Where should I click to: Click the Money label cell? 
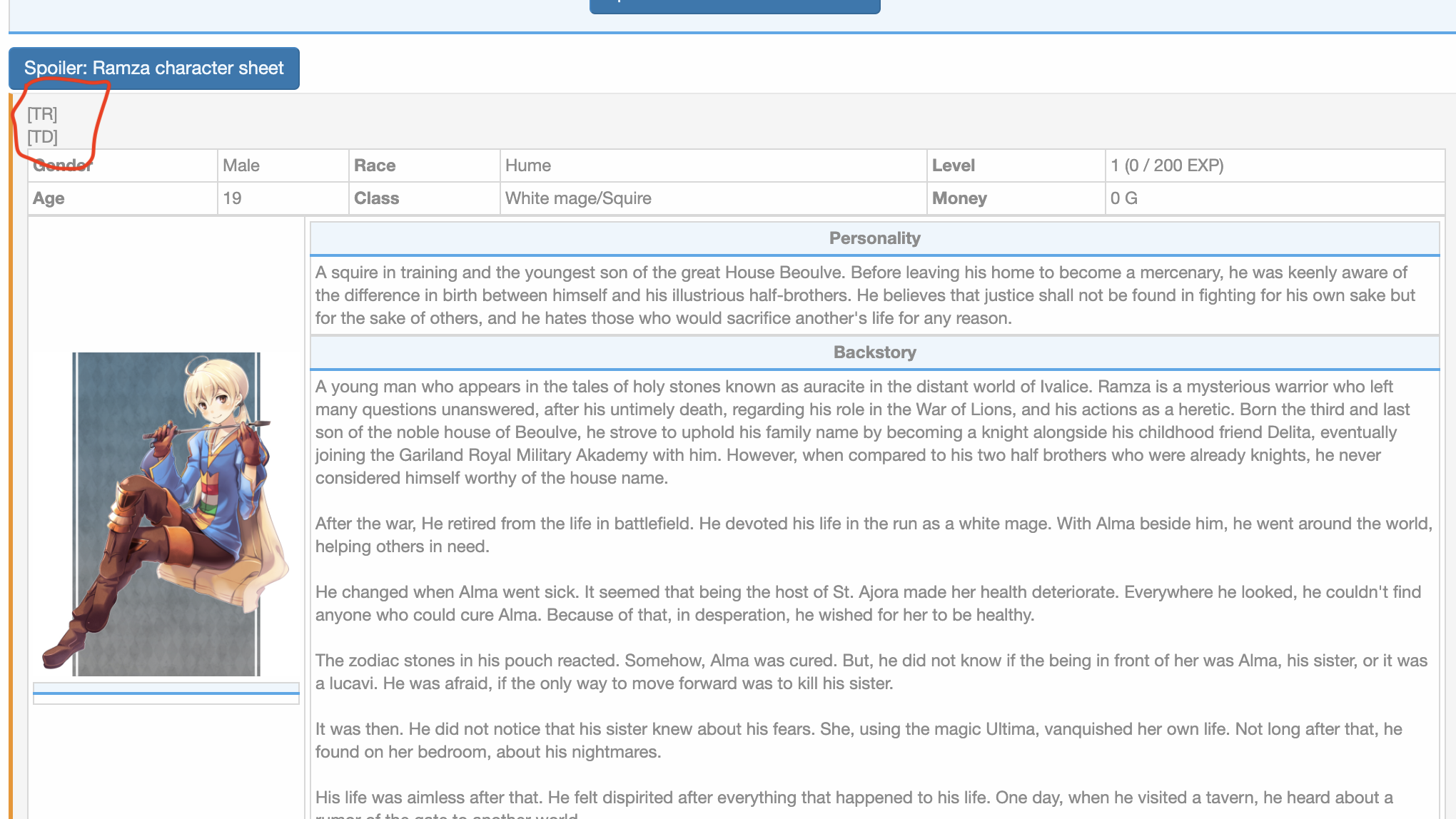pos(959,198)
